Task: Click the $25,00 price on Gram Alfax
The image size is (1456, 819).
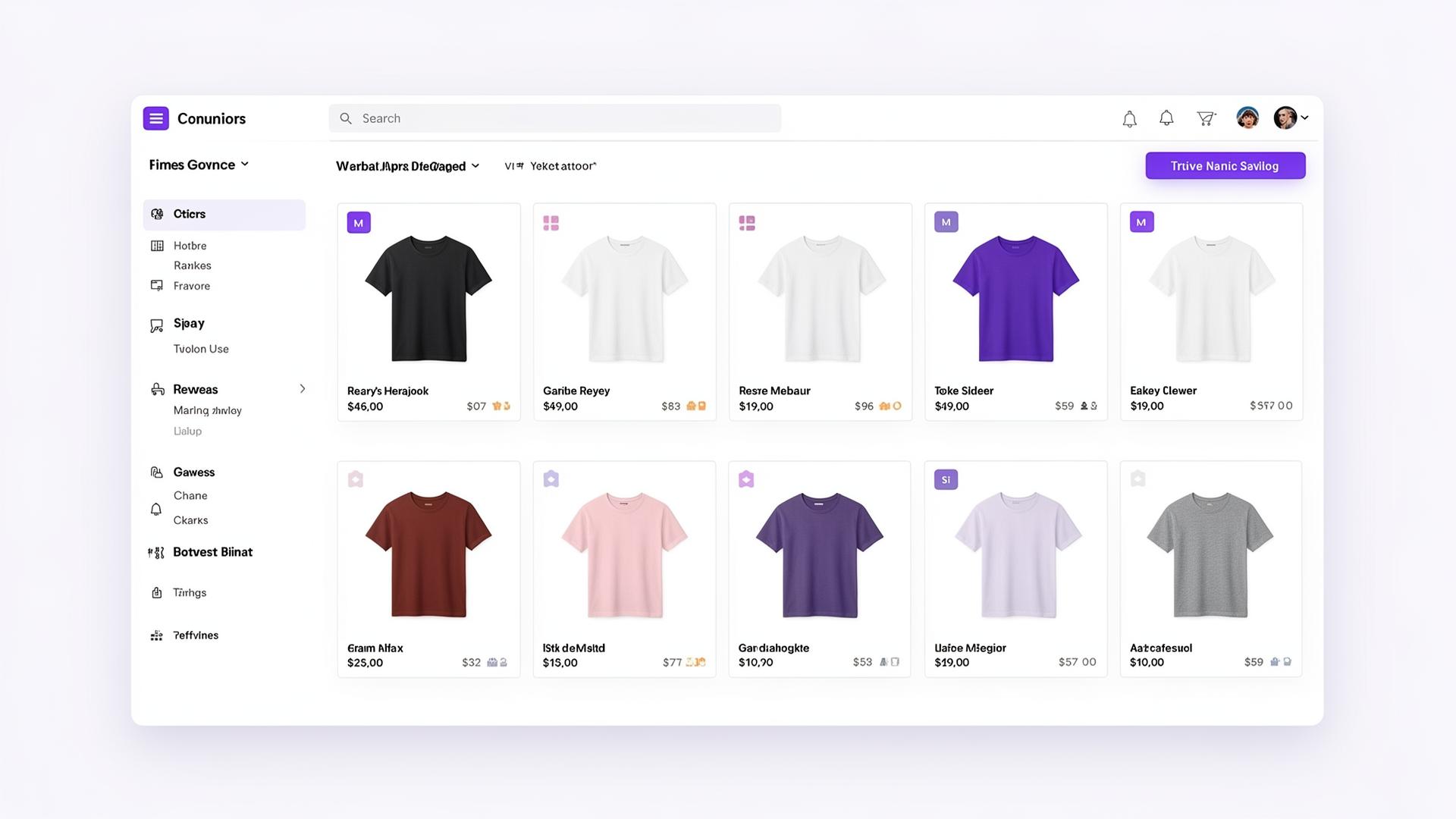Action: pyautogui.click(x=365, y=663)
